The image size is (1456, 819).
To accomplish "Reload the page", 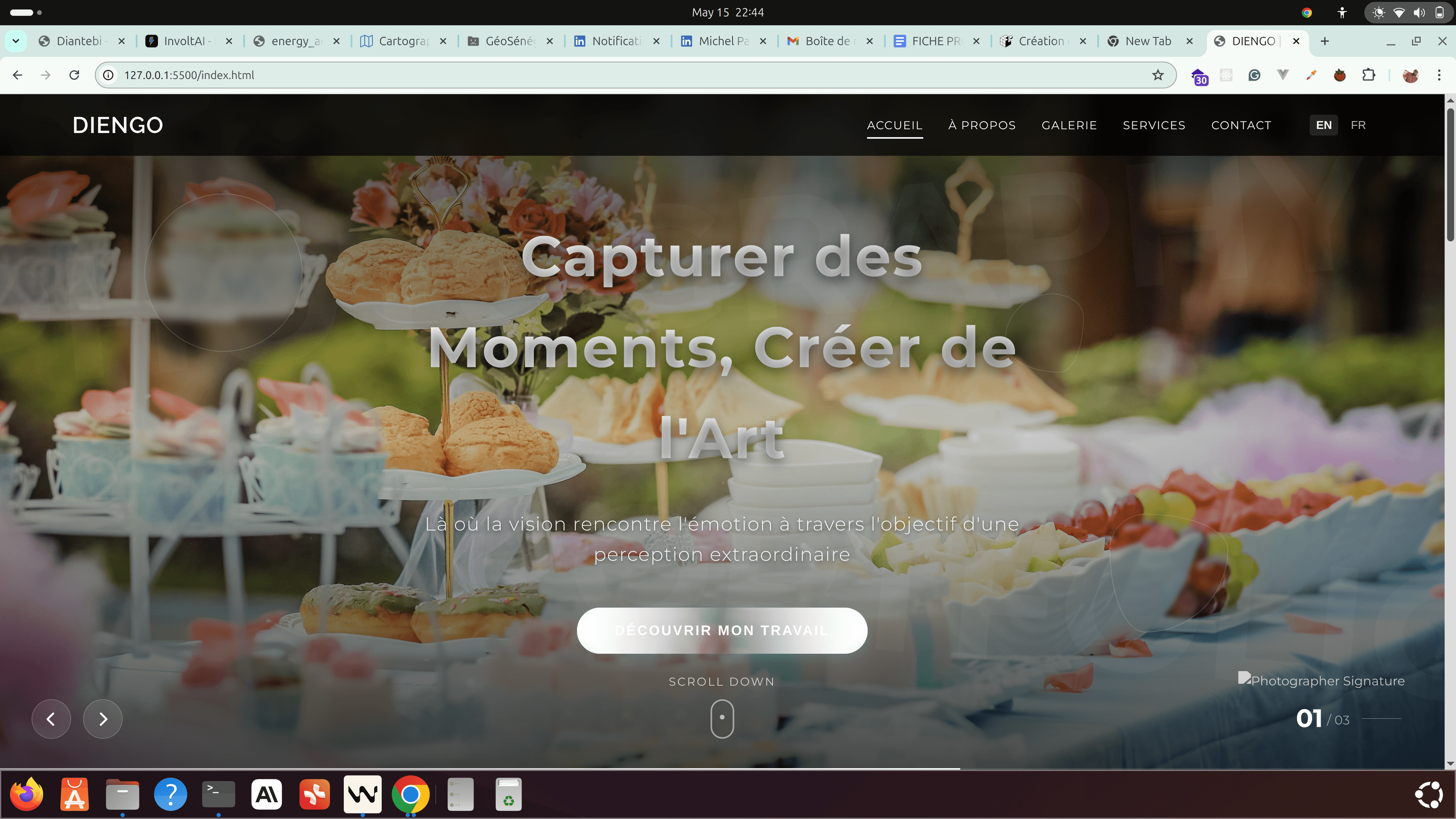I will (x=74, y=75).
